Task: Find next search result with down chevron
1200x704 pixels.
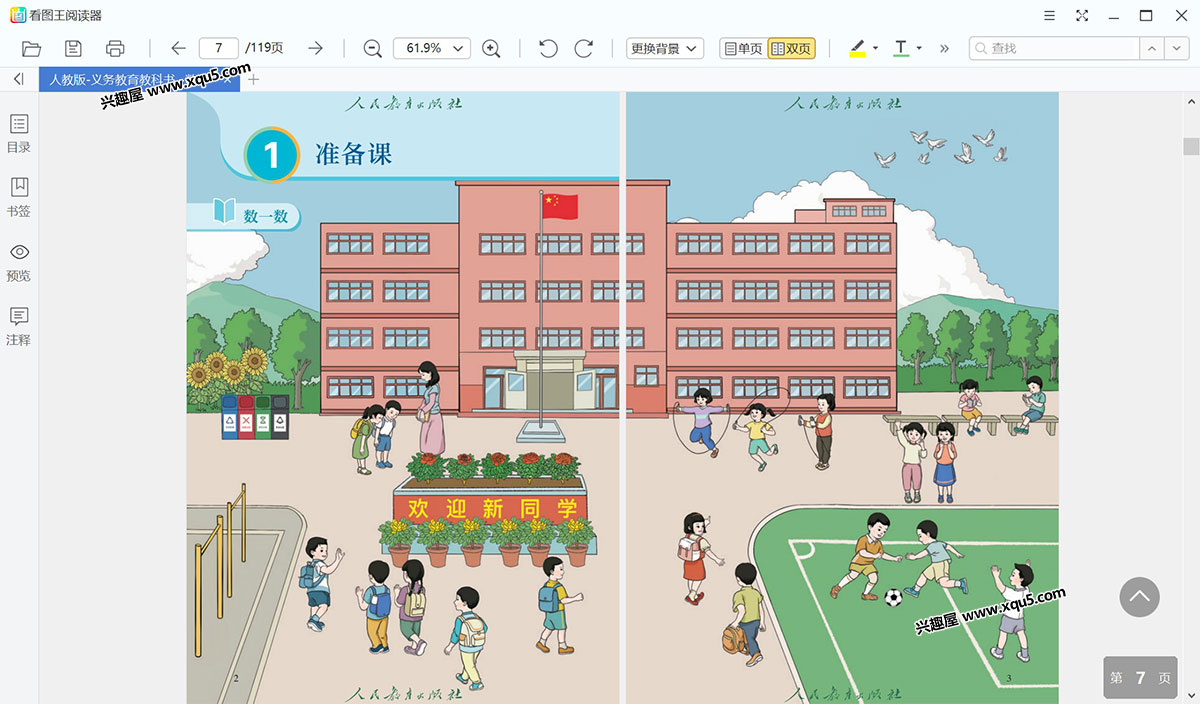Action: pos(1175,48)
